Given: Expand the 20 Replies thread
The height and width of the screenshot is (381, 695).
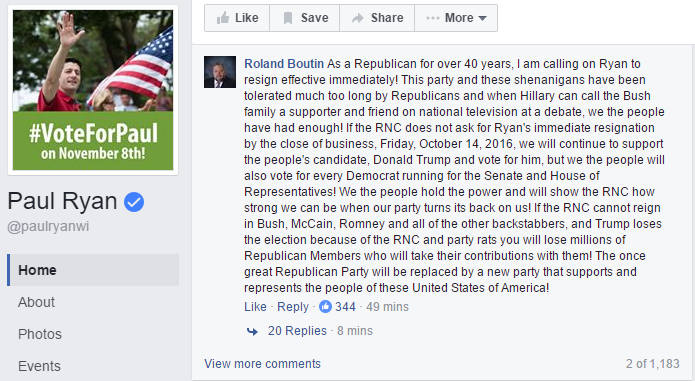Looking at the screenshot, I should (297, 331).
